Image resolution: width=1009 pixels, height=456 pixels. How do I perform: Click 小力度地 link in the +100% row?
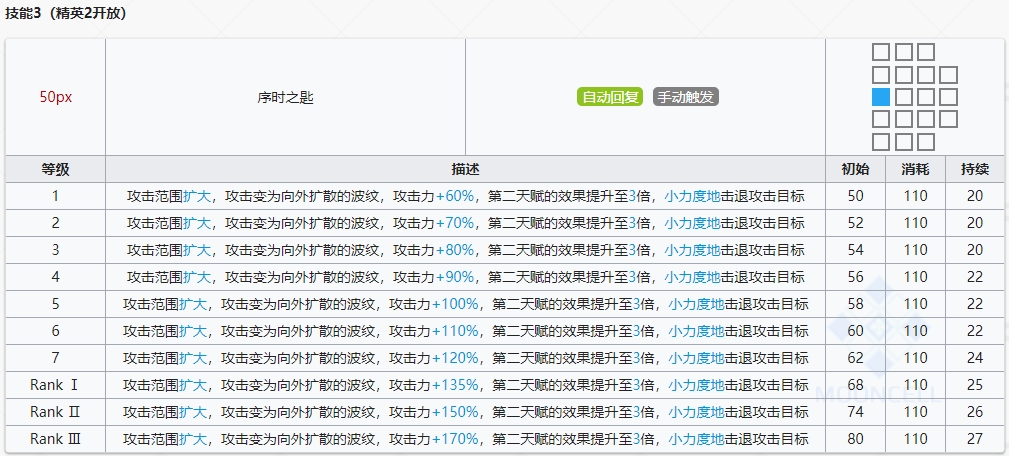tap(696, 304)
